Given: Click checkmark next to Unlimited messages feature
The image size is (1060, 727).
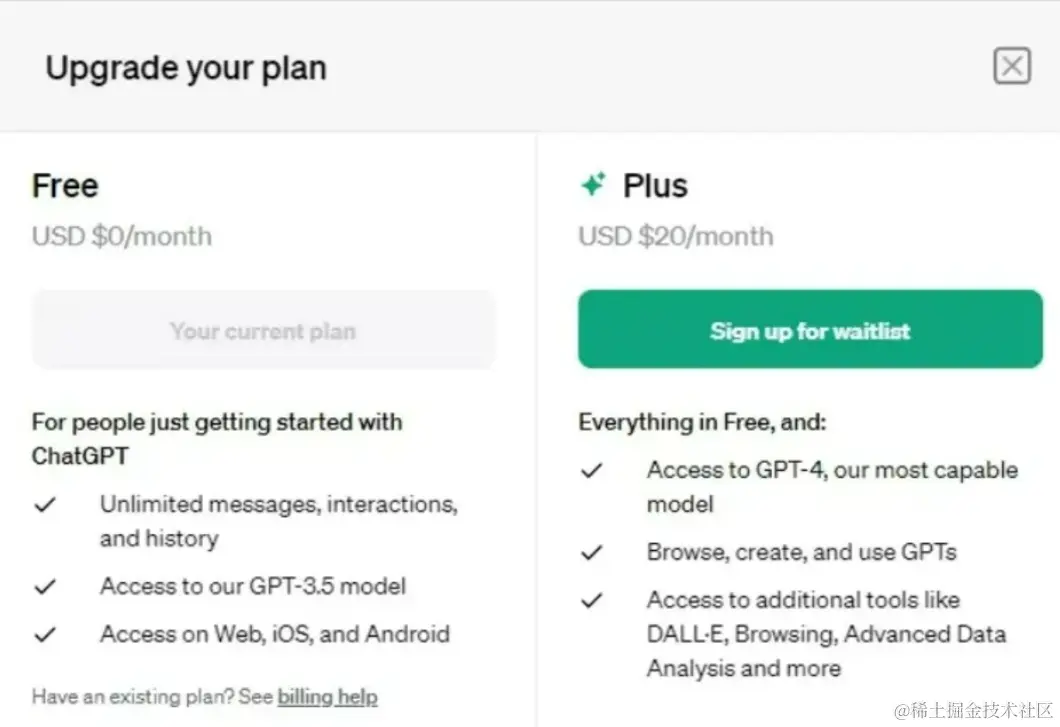Looking at the screenshot, I should (45, 505).
